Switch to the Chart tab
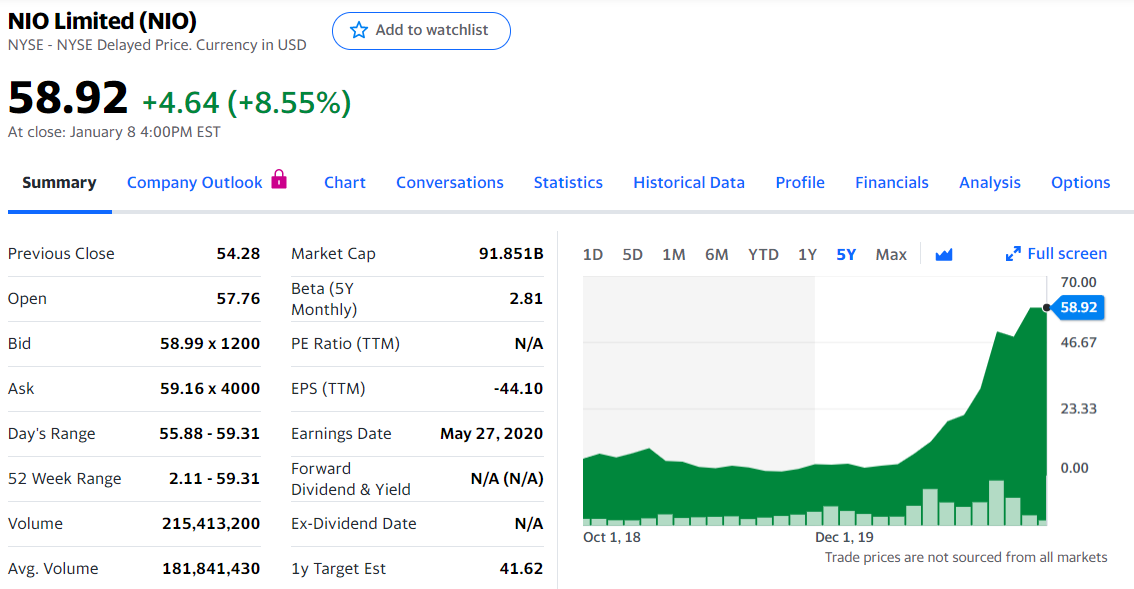 (x=345, y=182)
